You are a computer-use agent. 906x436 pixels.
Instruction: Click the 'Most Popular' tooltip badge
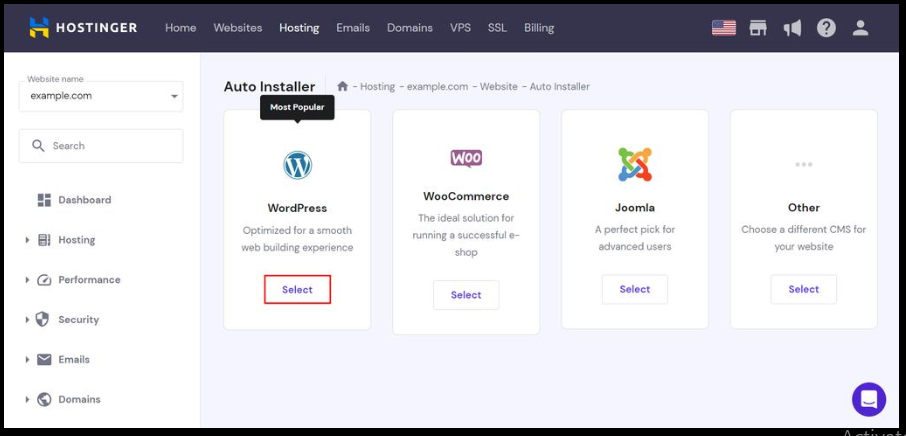tap(297, 107)
